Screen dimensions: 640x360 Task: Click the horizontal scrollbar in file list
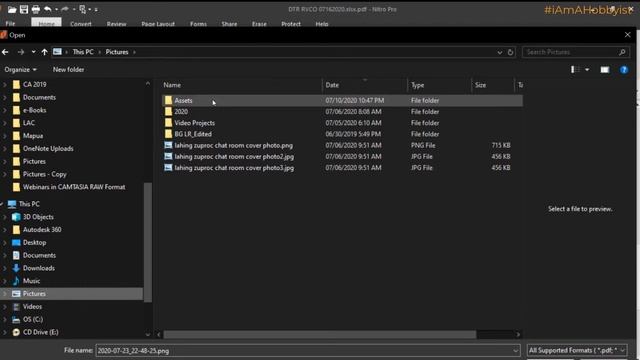click(x=320, y=335)
